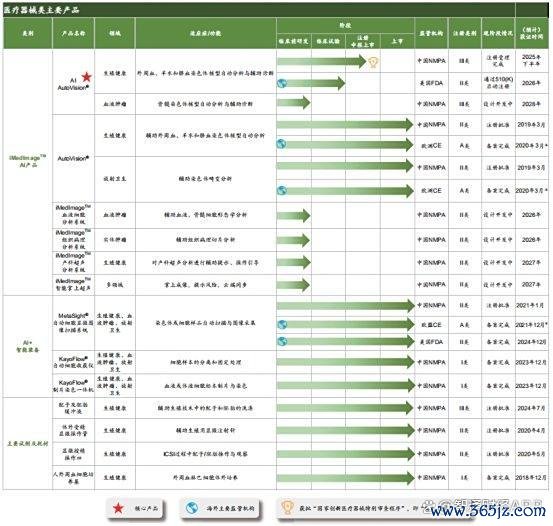Click the 2024年7月 date cell
The height and width of the screenshot is (526, 553).
pos(531,408)
